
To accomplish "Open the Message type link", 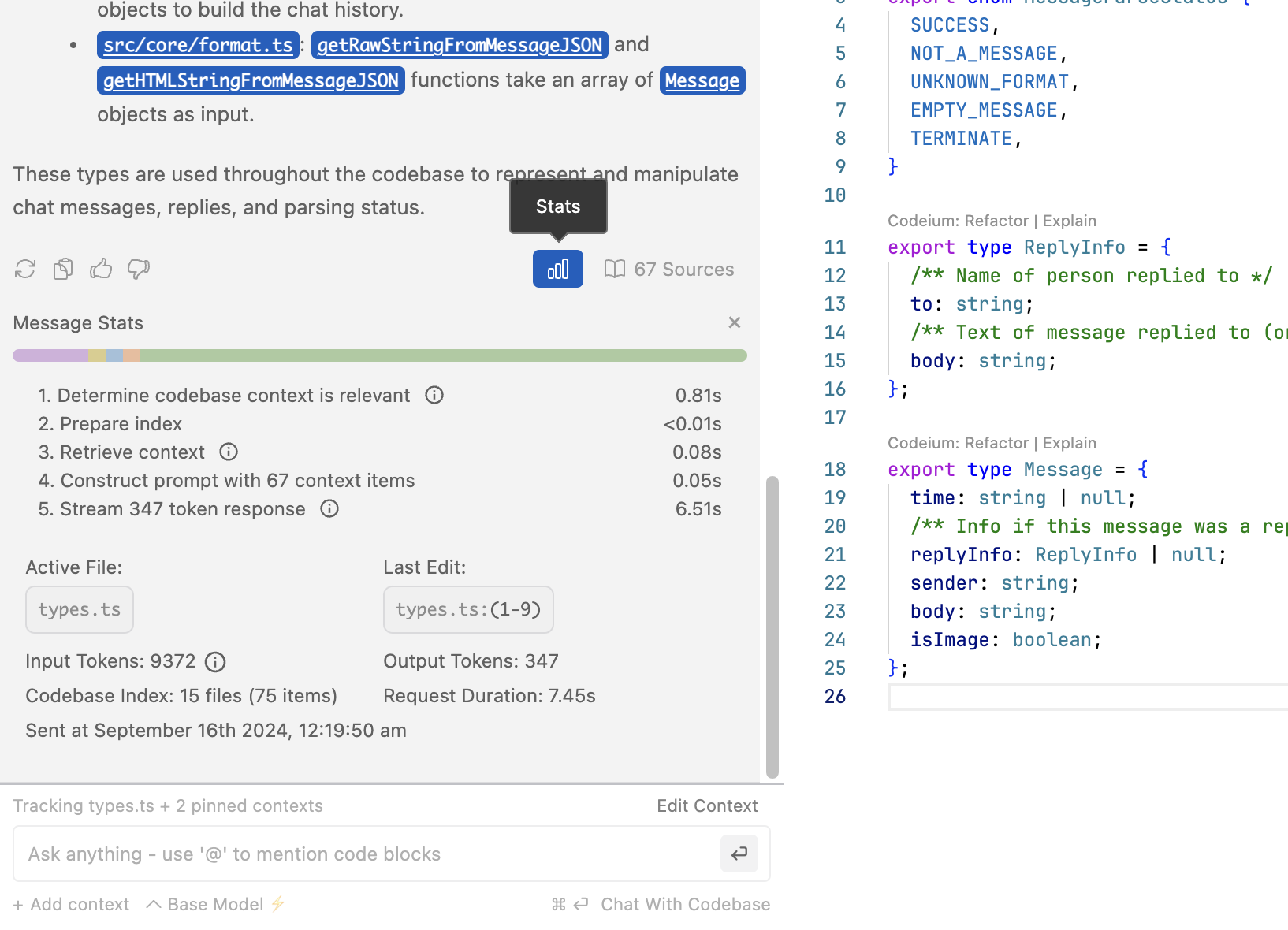I will pos(702,80).
